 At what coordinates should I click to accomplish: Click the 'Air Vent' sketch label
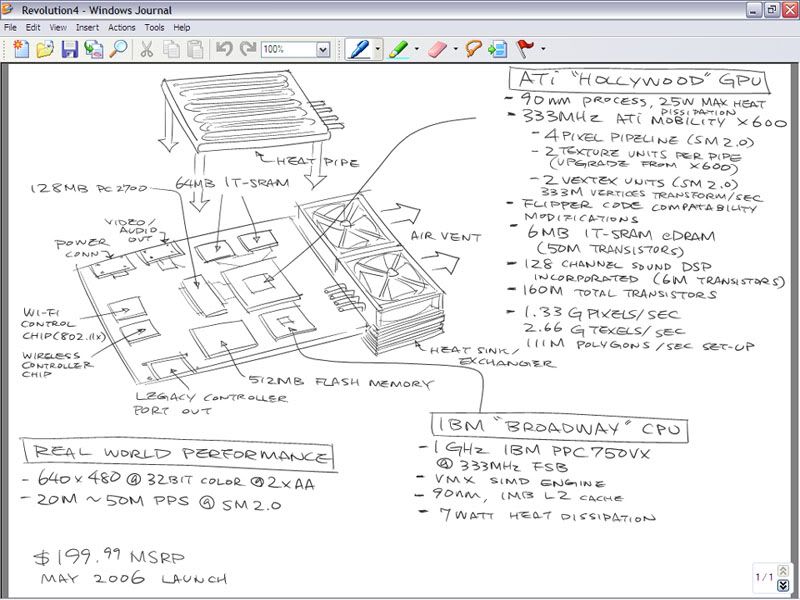click(x=445, y=237)
